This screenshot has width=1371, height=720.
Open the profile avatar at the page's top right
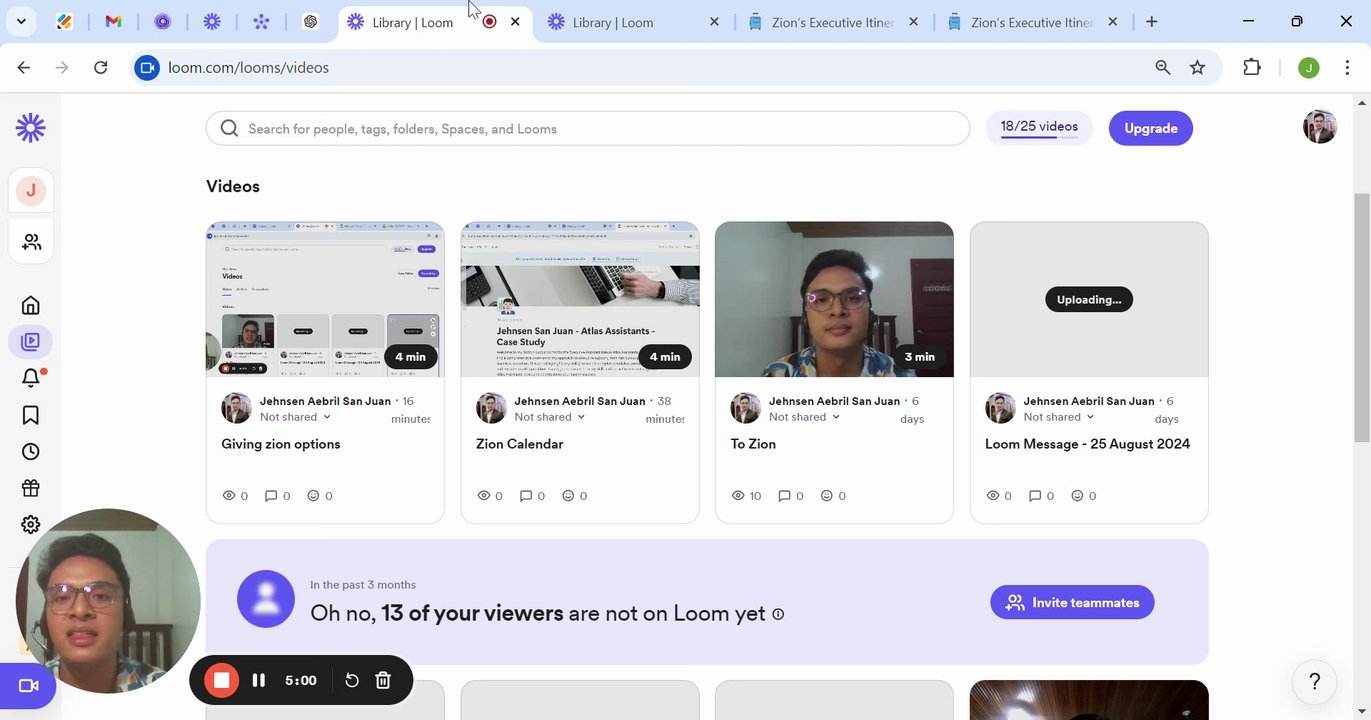pos(1320,127)
